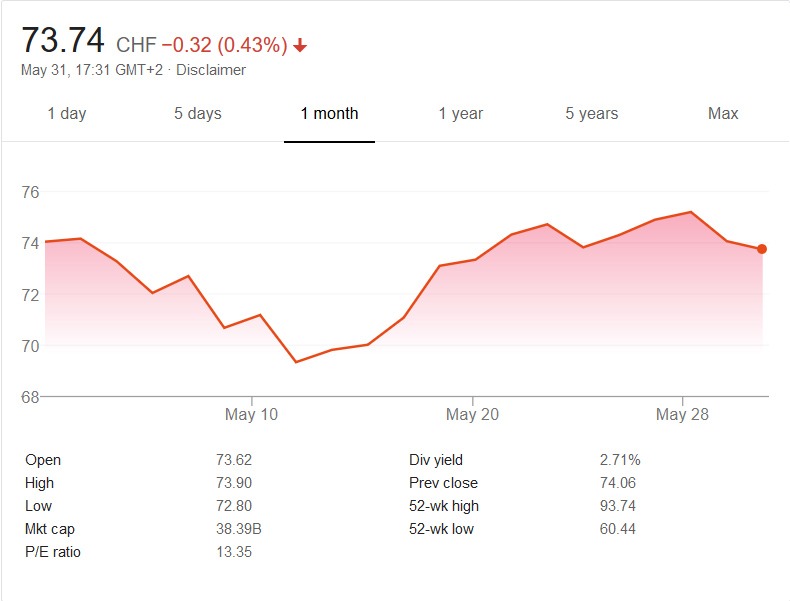Image resolution: width=790 pixels, height=601 pixels.
Task: Show the 5 years chart range
Action: (x=591, y=113)
